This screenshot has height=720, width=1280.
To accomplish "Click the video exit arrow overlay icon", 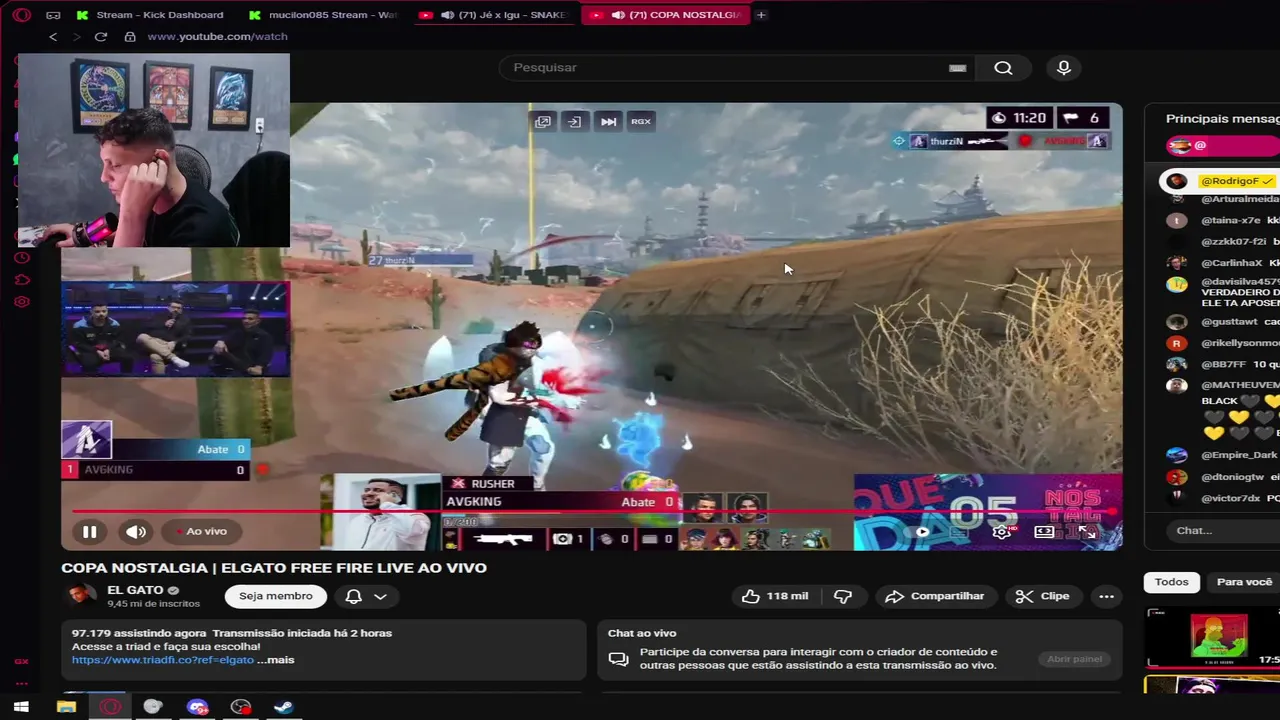I will click(x=574, y=121).
